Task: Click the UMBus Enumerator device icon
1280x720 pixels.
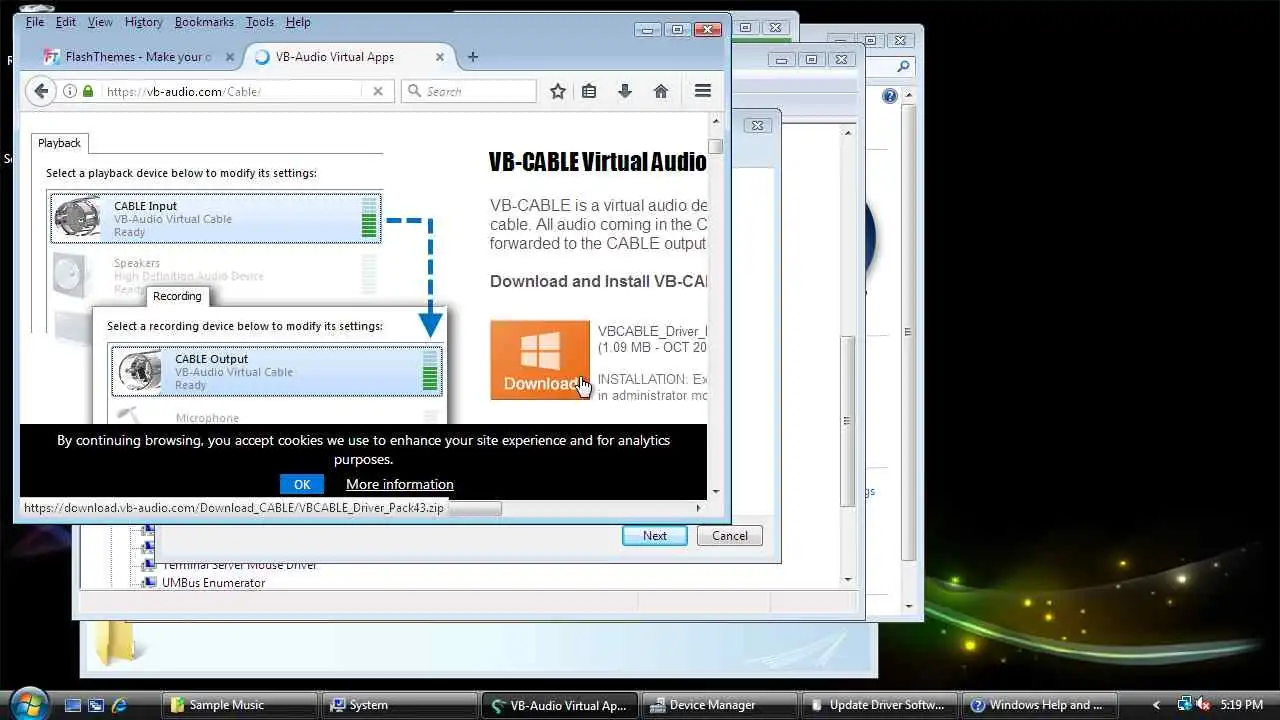Action: pos(148,583)
